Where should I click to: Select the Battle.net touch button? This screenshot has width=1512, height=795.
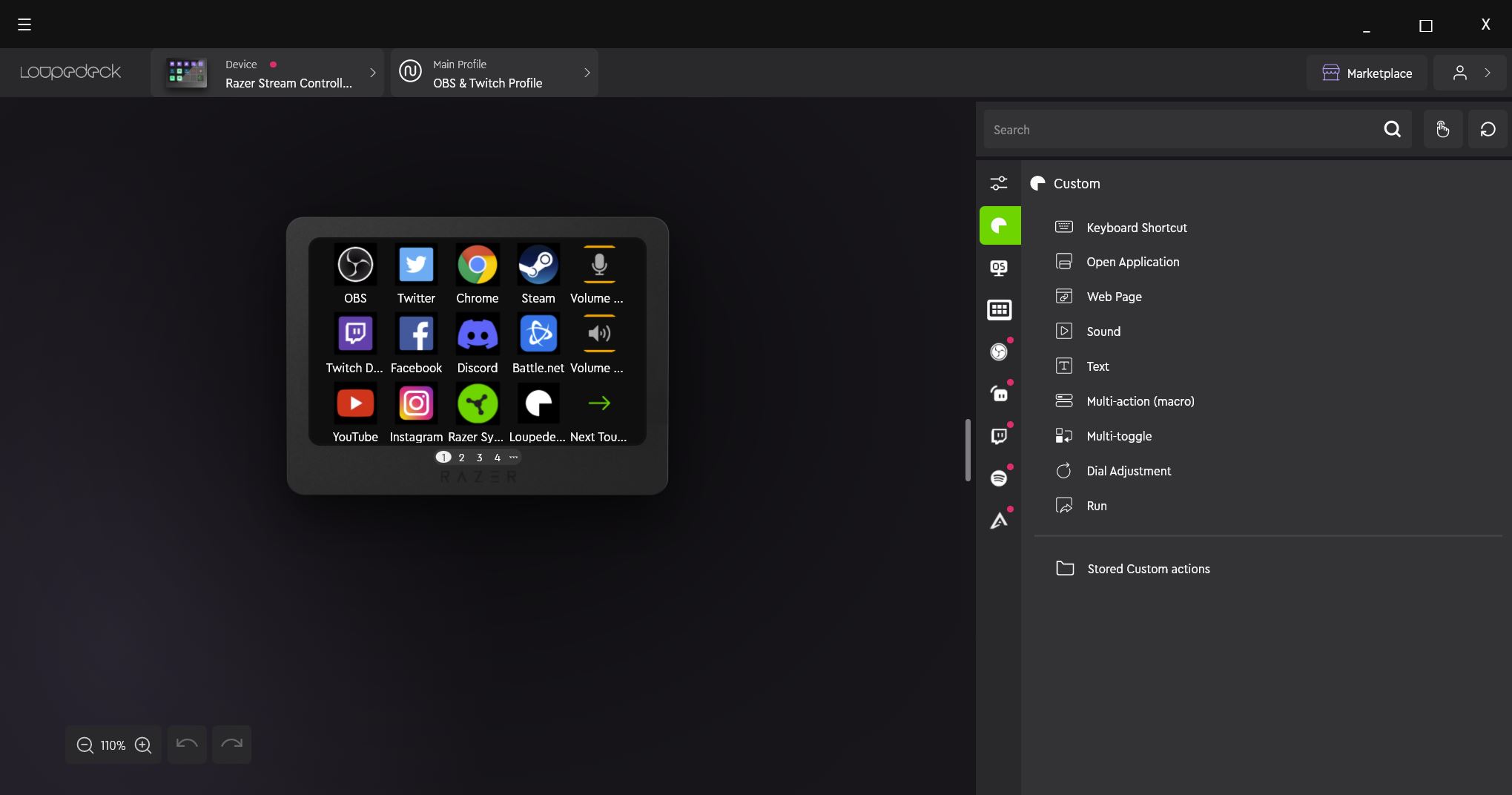coord(538,334)
